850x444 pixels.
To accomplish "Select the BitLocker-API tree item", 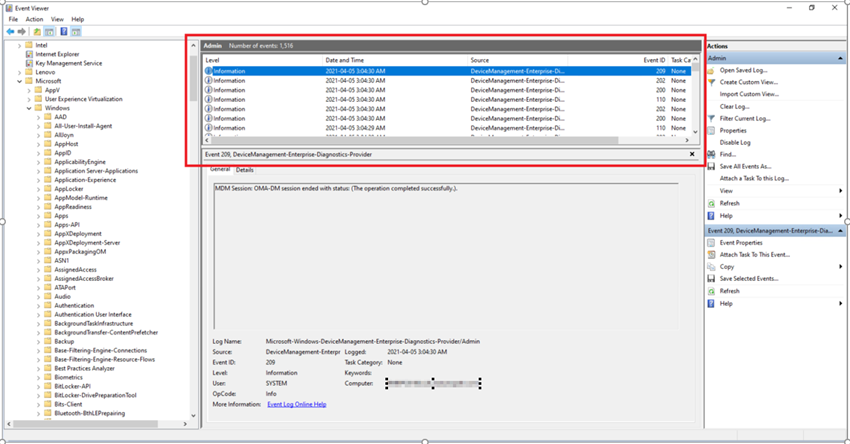I will [x=72, y=387].
